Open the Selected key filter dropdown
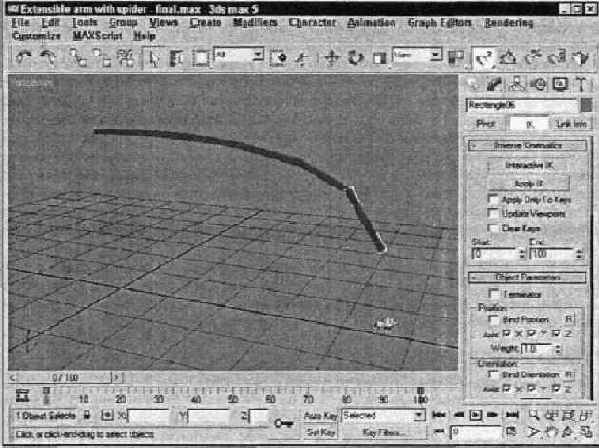The image size is (599, 448). (x=383, y=415)
